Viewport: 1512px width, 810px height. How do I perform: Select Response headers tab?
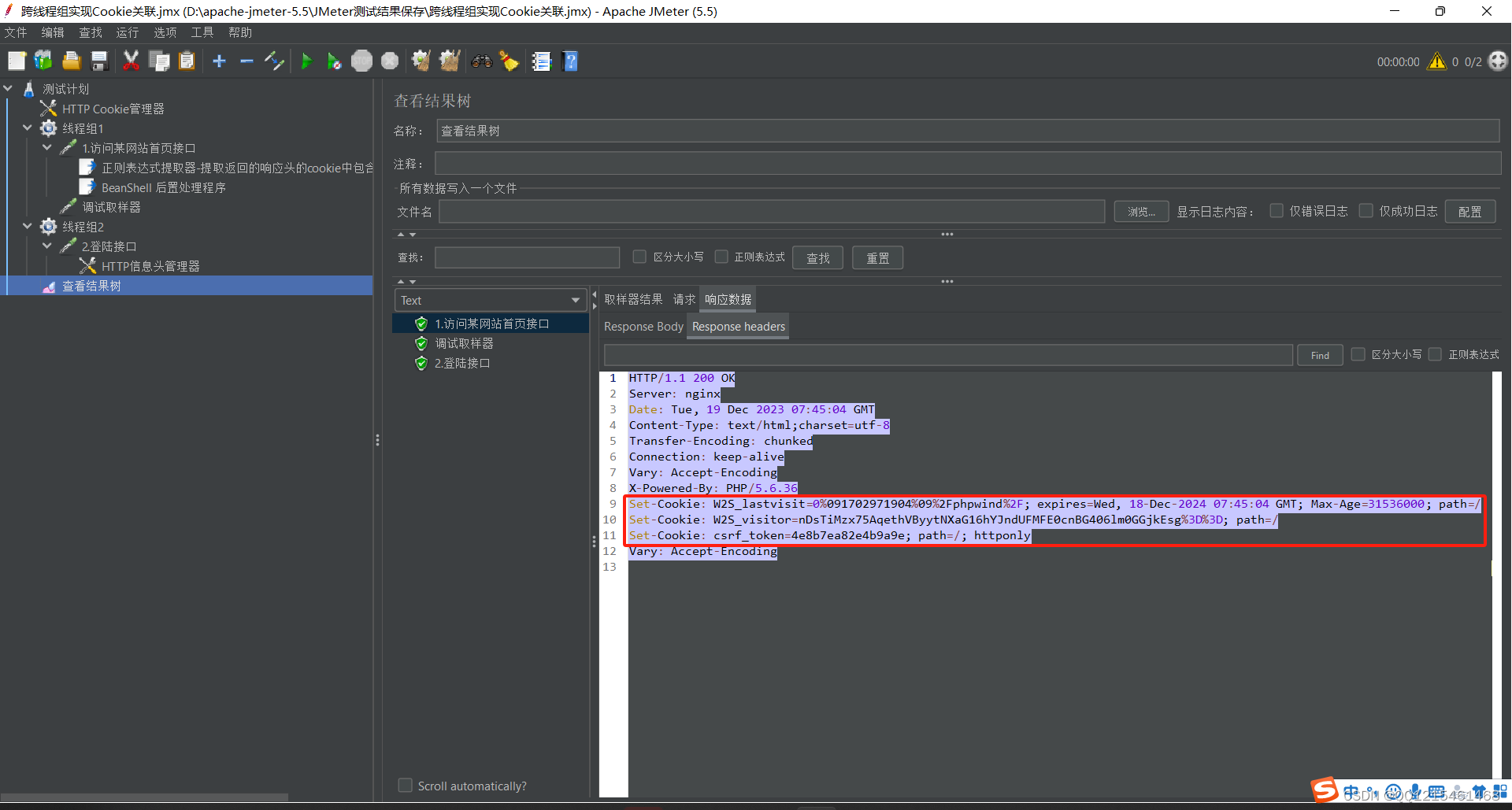[739, 326]
